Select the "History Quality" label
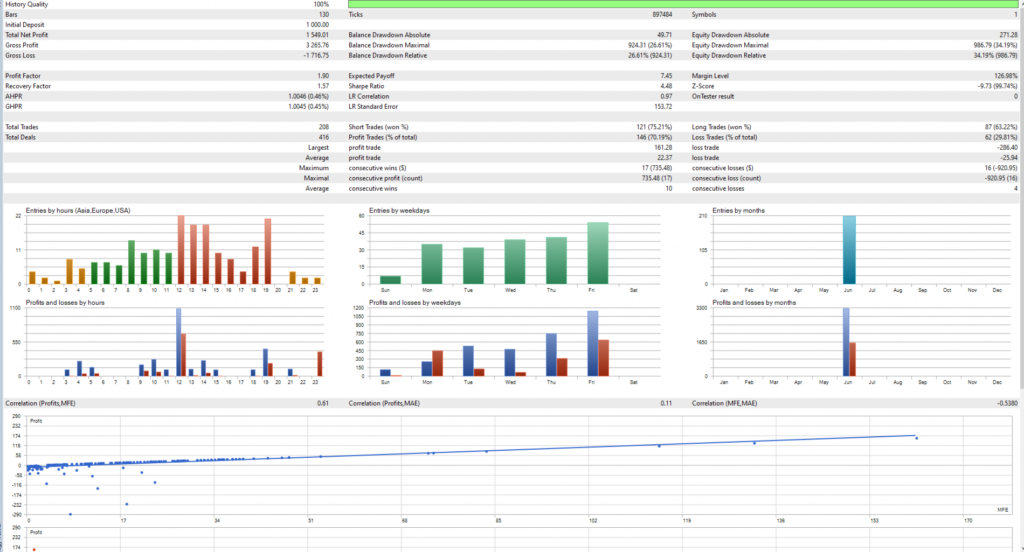Image resolution: width=1024 pixels, height=552 pixels. (27, 4)
